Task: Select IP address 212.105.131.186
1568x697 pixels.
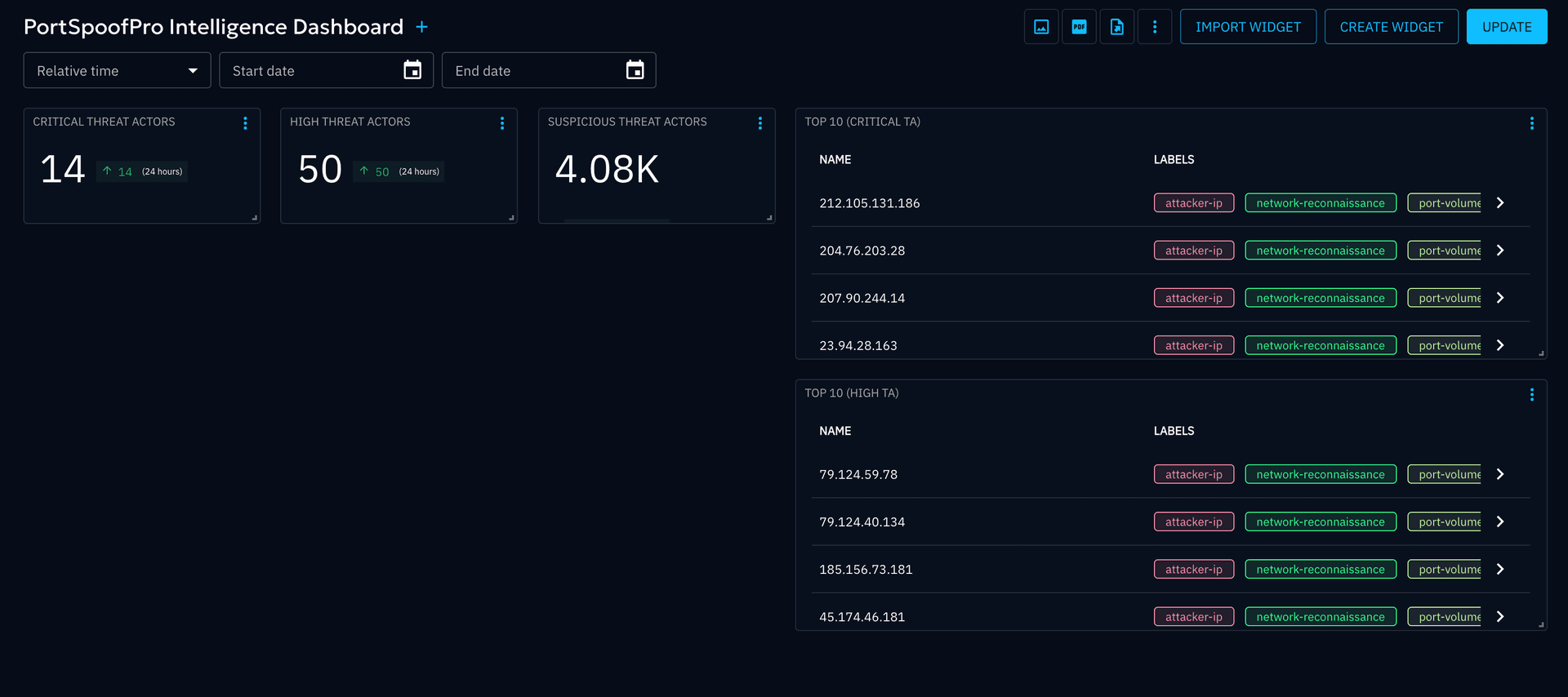Action: coord(870,203)
